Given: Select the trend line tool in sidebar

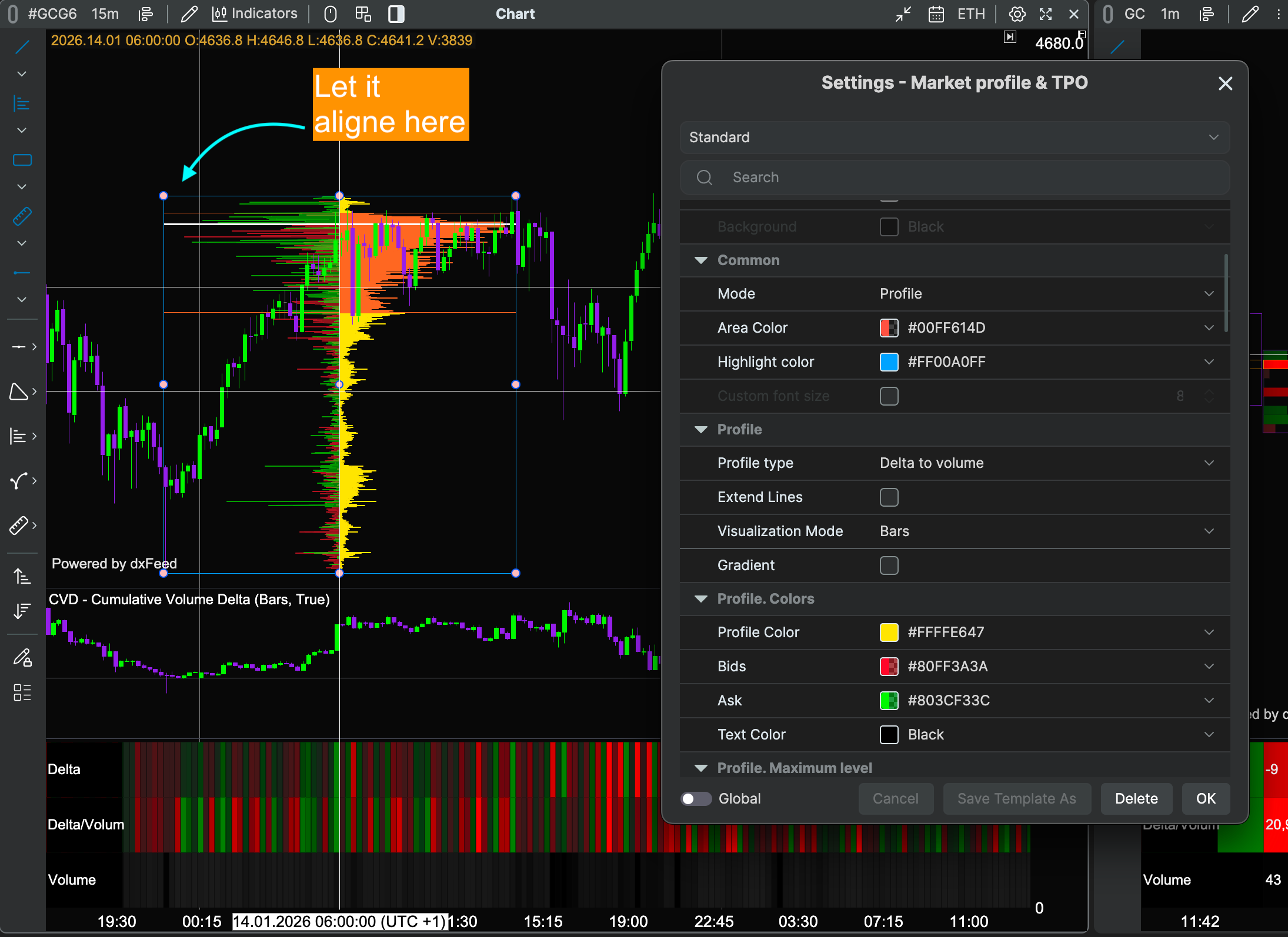Looking at the screenshot, I should point(22,47).
